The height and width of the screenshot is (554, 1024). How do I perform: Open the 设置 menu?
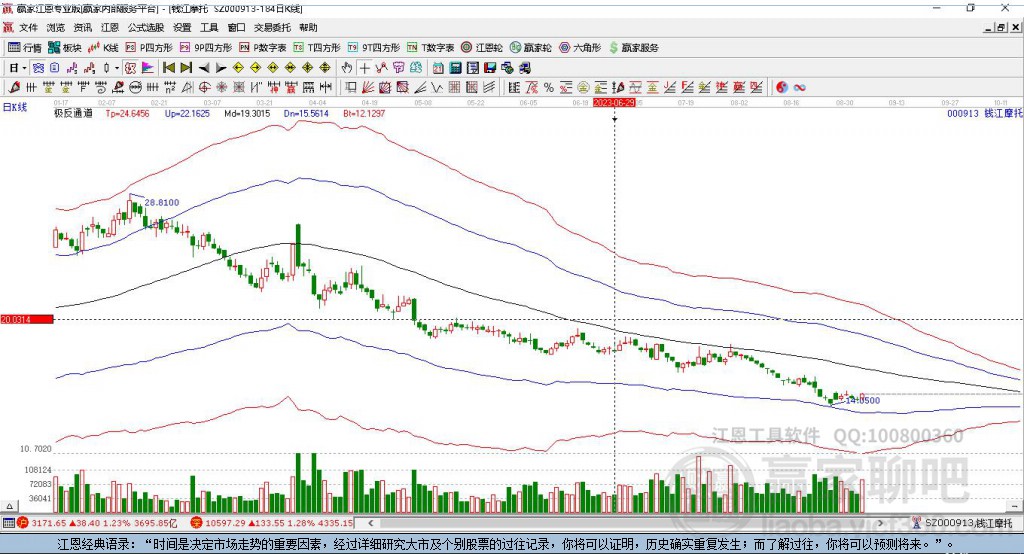click(182, 27)
